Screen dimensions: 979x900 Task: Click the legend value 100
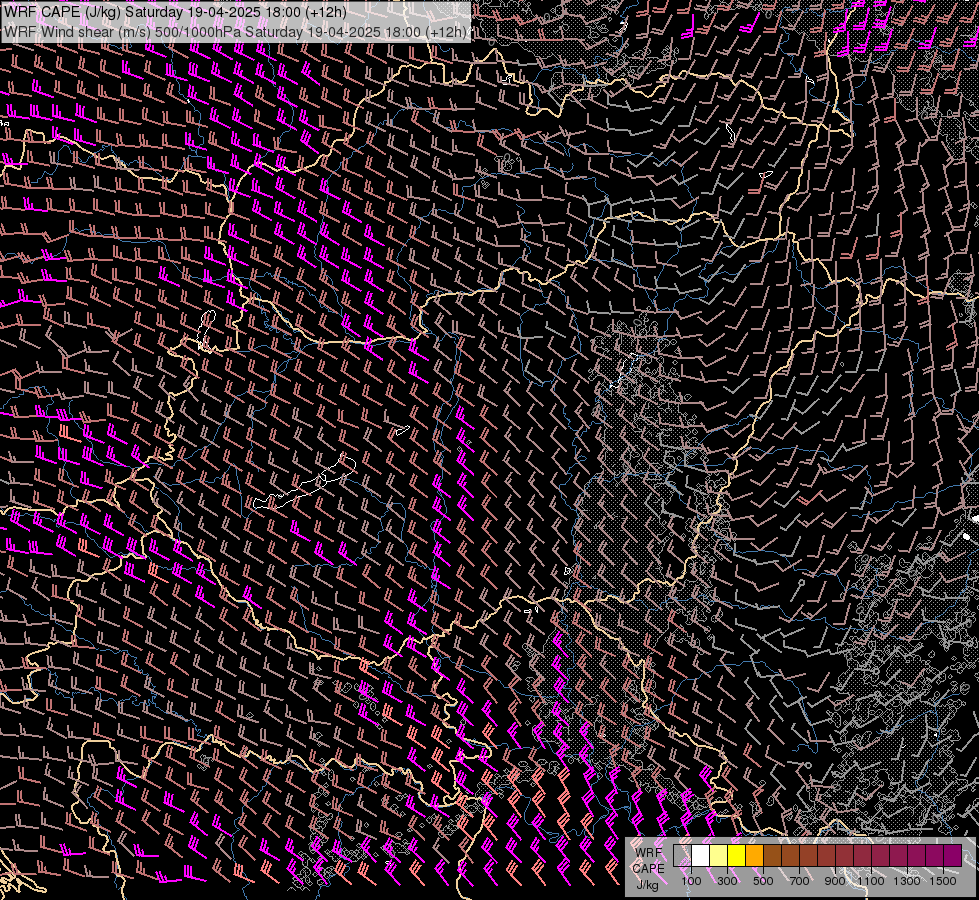tap(691, 881)
